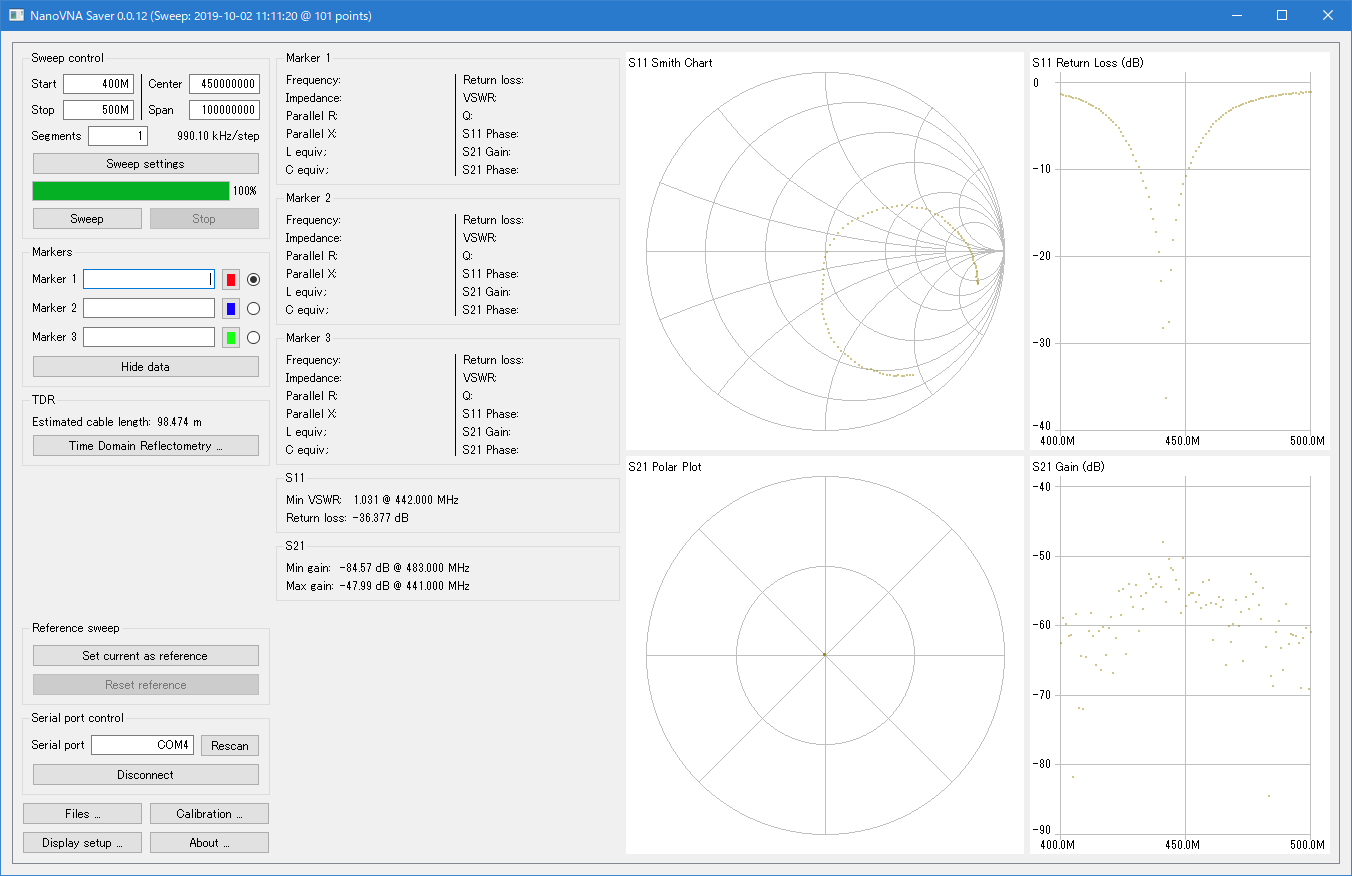Click Reset reference button
The height and width of the screenshot is (876, 1352).
tap(146, 684)
